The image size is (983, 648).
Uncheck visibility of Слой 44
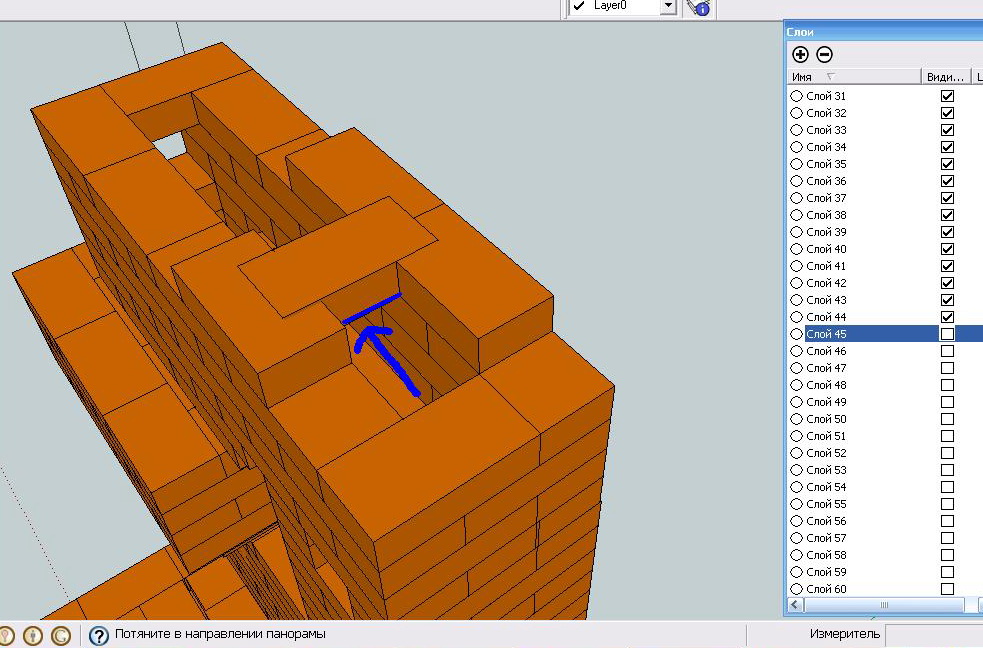(x=947, y=317)
